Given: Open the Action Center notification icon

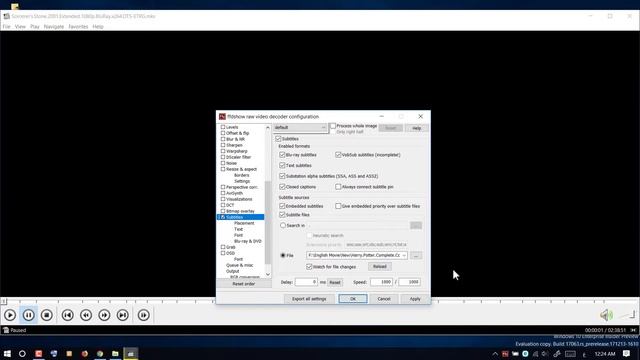Looking at the screenshot, I should (627, 353).
